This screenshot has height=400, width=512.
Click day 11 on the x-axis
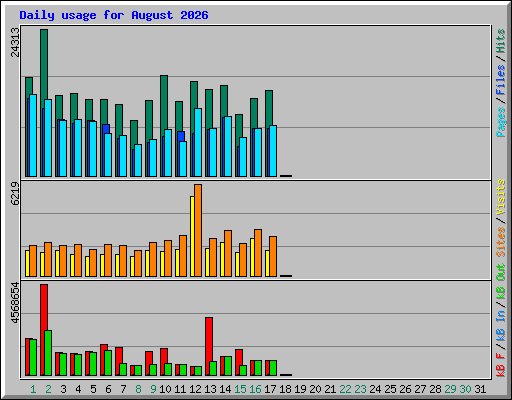180,389
